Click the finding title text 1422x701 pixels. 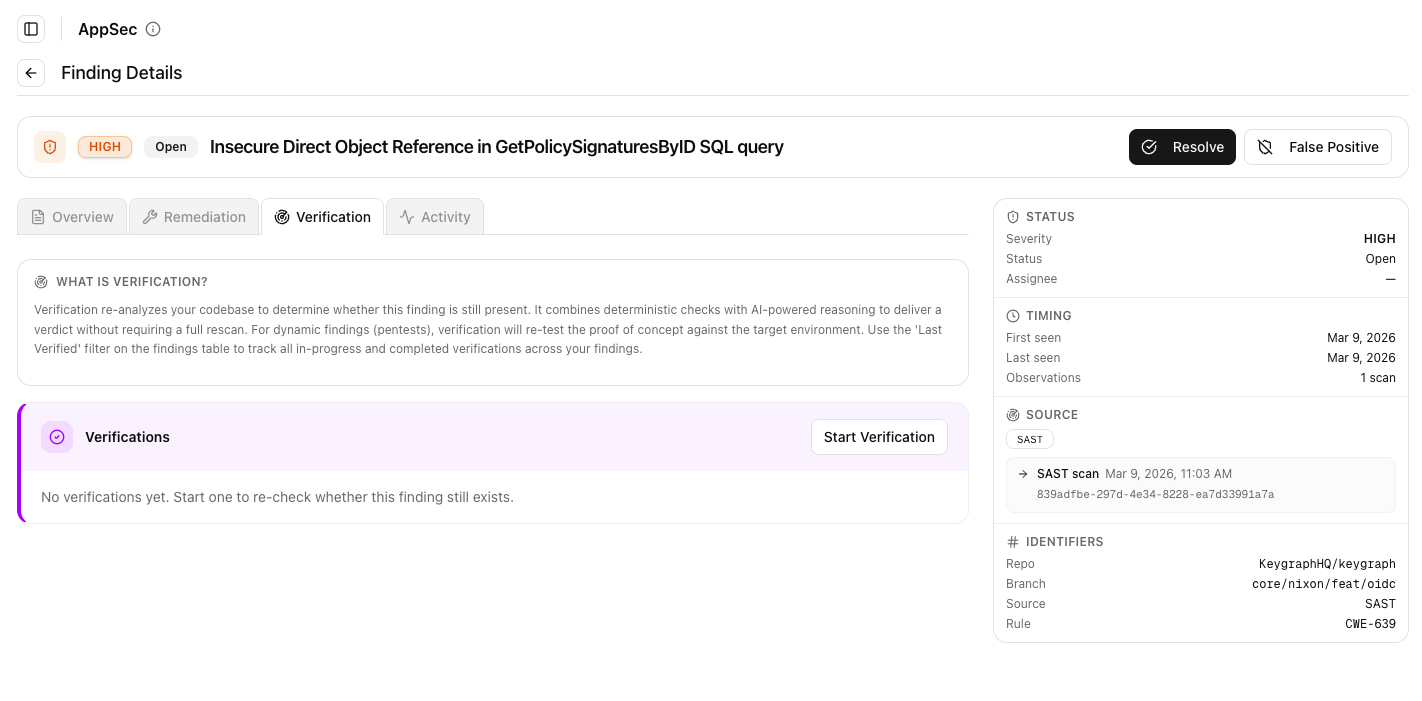(x=497, y=147)
